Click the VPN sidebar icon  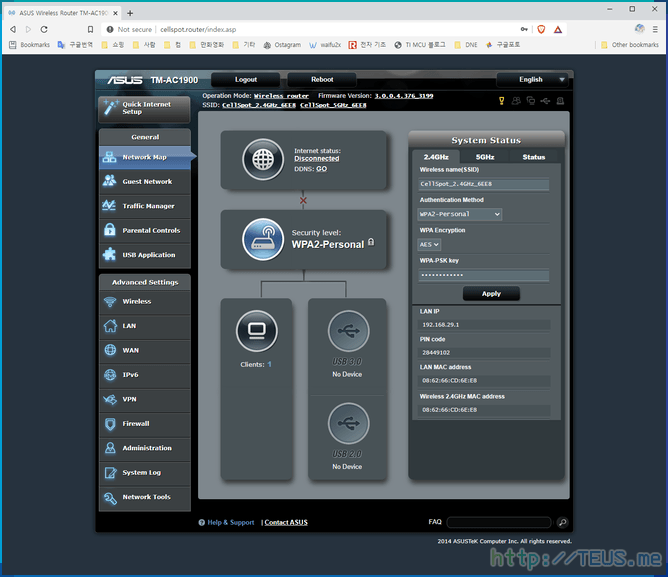coord(110,399)
